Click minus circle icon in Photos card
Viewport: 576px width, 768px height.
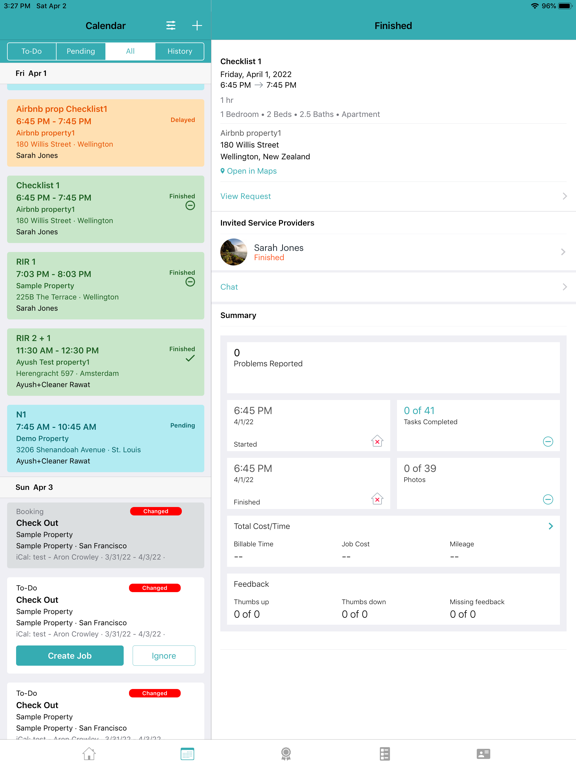click(x=548, y=499)
